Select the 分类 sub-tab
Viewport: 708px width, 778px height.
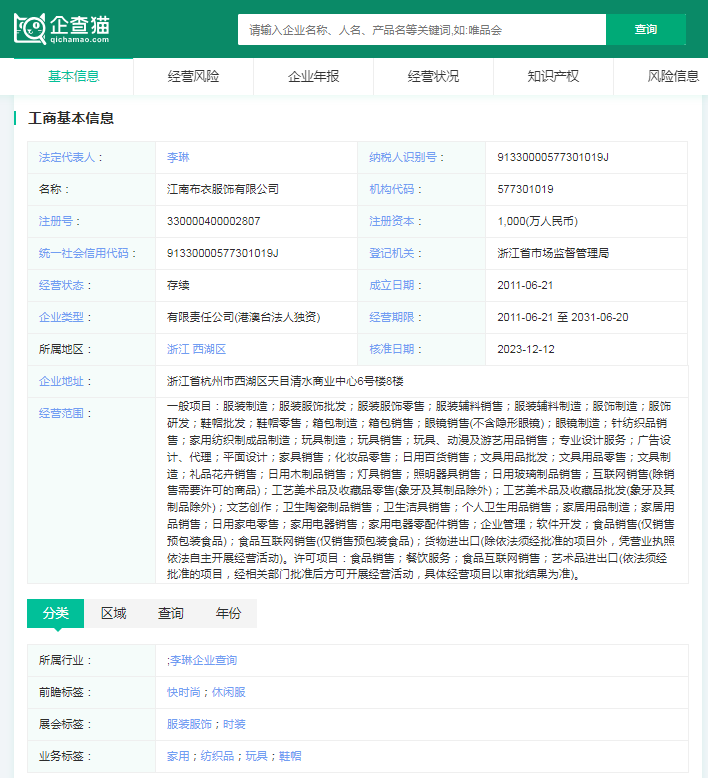pos(56,613)
